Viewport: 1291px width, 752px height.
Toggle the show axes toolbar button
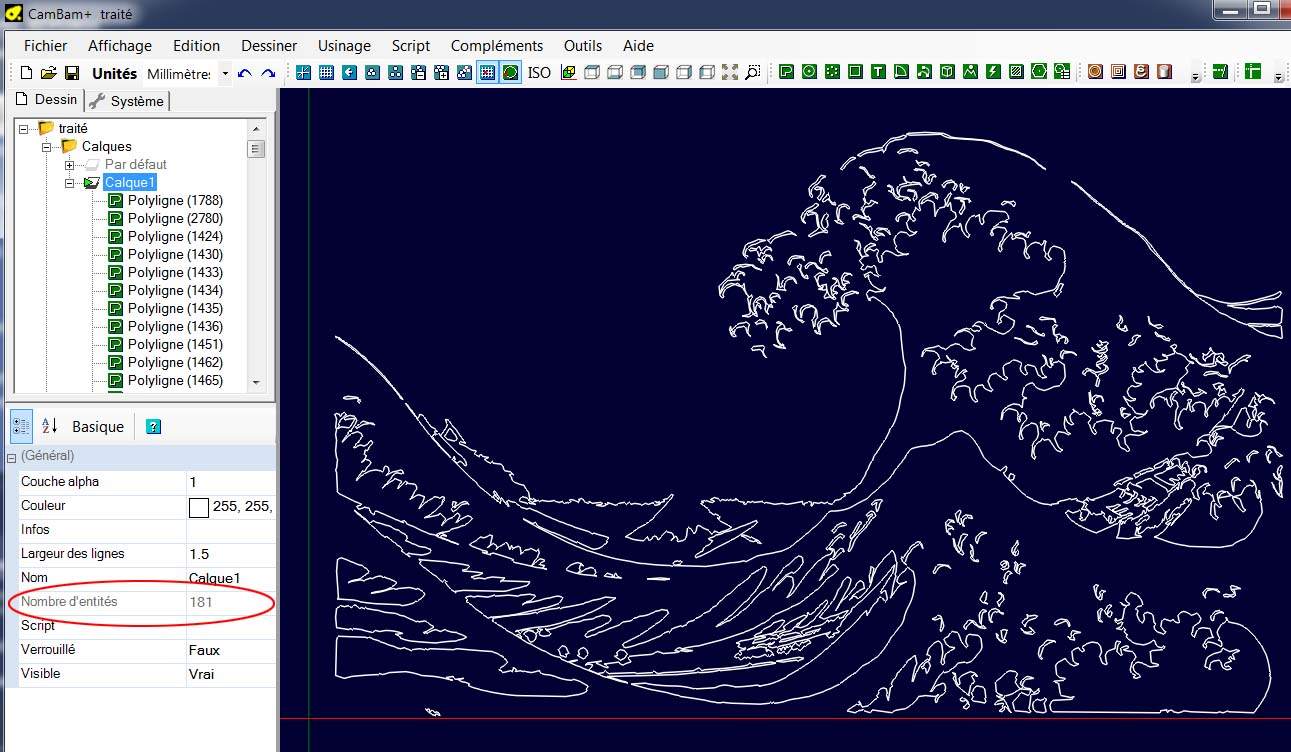(x=303, y=73)
